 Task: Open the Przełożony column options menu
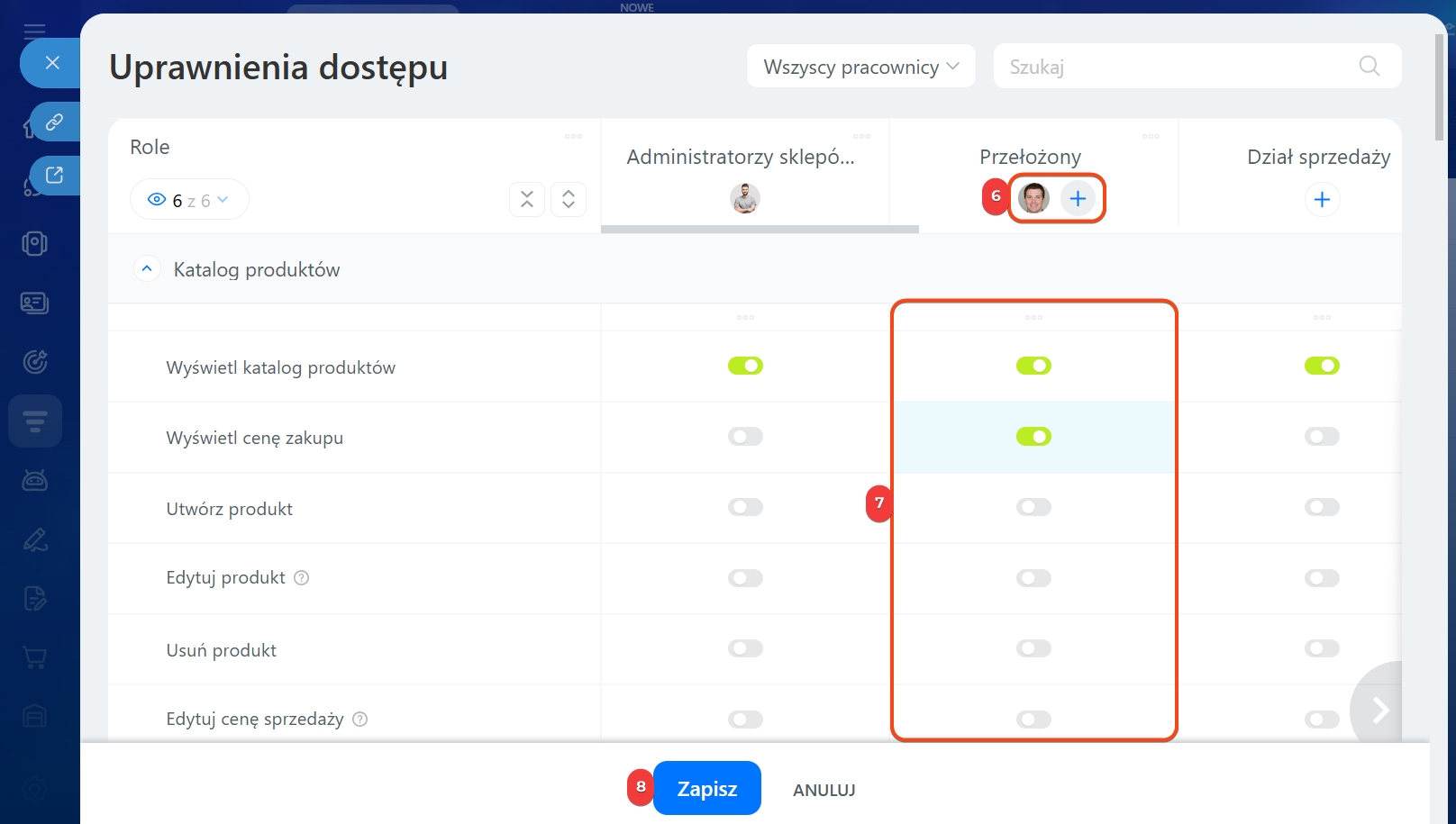(x=1151, y=137)
